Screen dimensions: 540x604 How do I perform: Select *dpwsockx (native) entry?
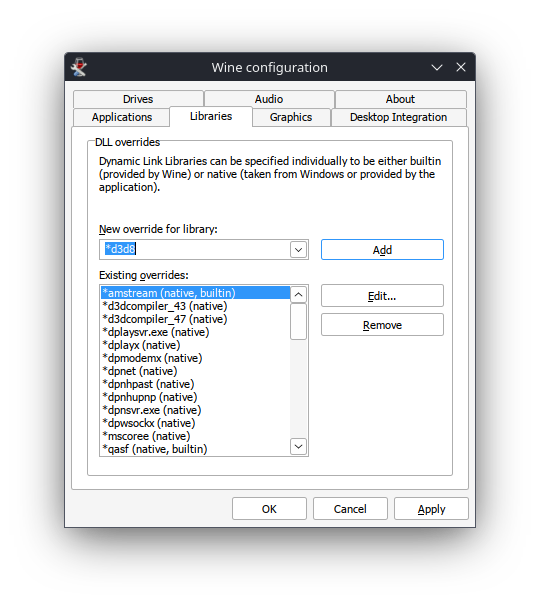coord(195,423)
